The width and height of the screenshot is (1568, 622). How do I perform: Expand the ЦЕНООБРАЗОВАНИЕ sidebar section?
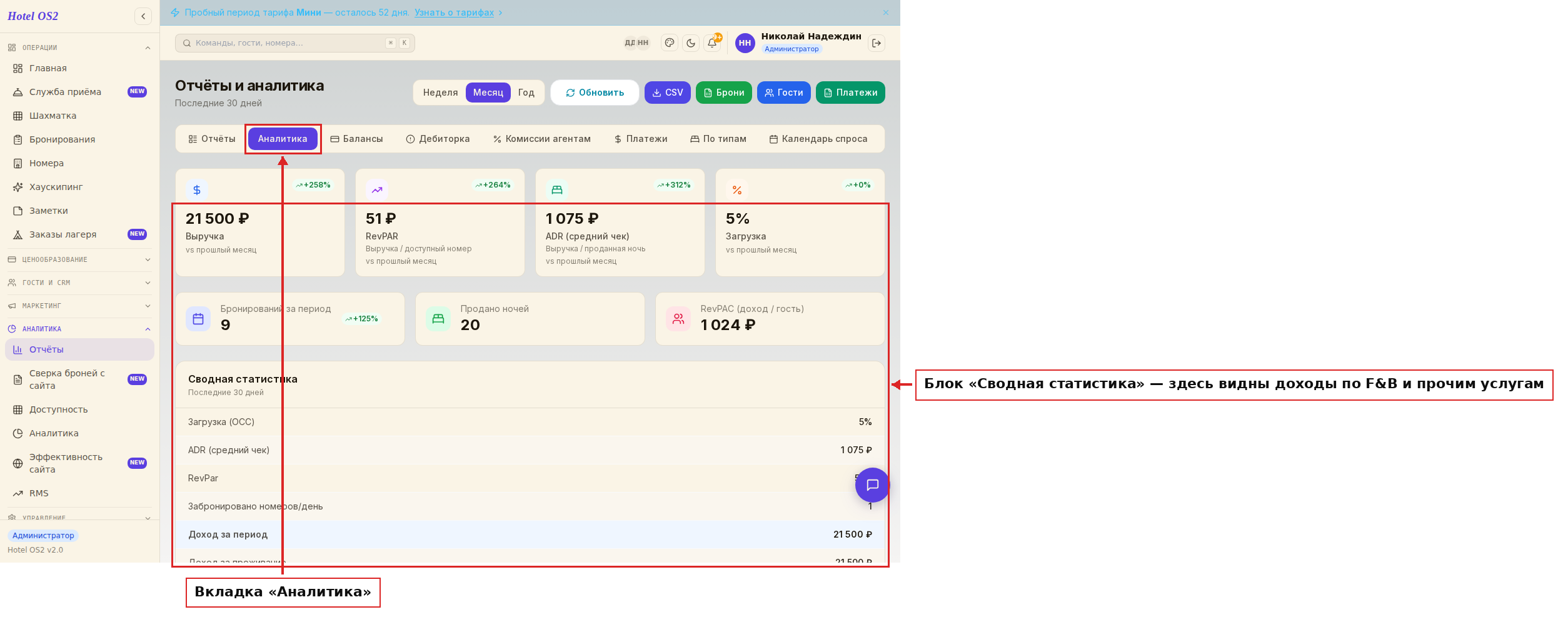pos(79,259)
